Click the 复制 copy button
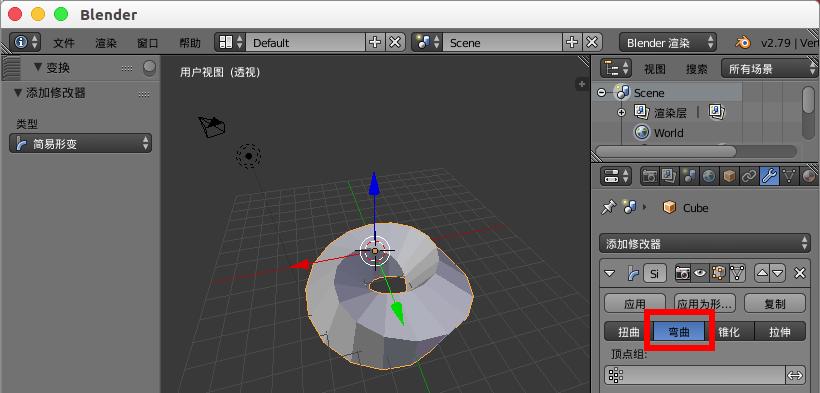The width and height of the screenshot is (820, 393). [x=775, y=304]
